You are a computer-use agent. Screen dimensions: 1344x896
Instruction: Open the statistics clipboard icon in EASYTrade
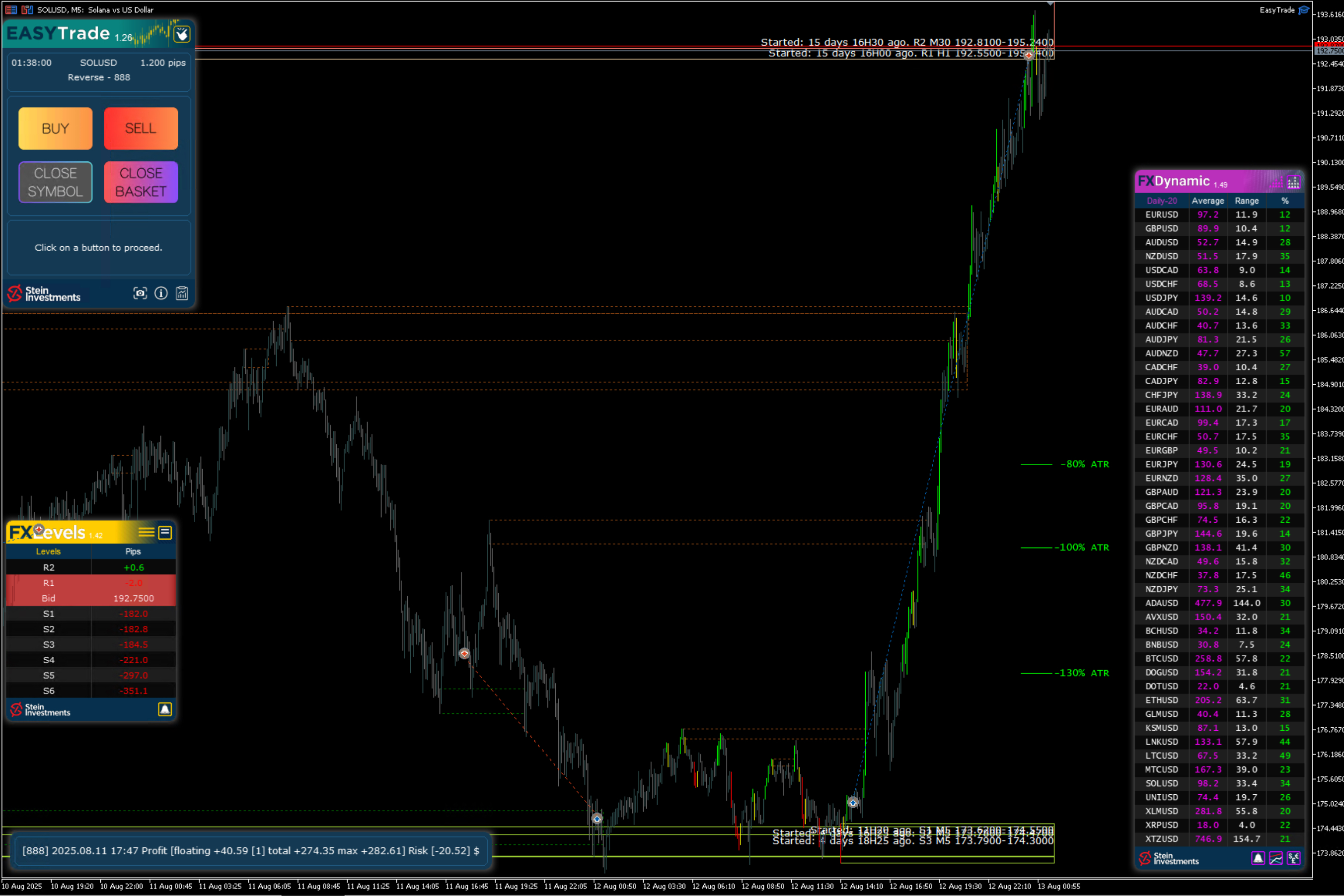(182, 293)
